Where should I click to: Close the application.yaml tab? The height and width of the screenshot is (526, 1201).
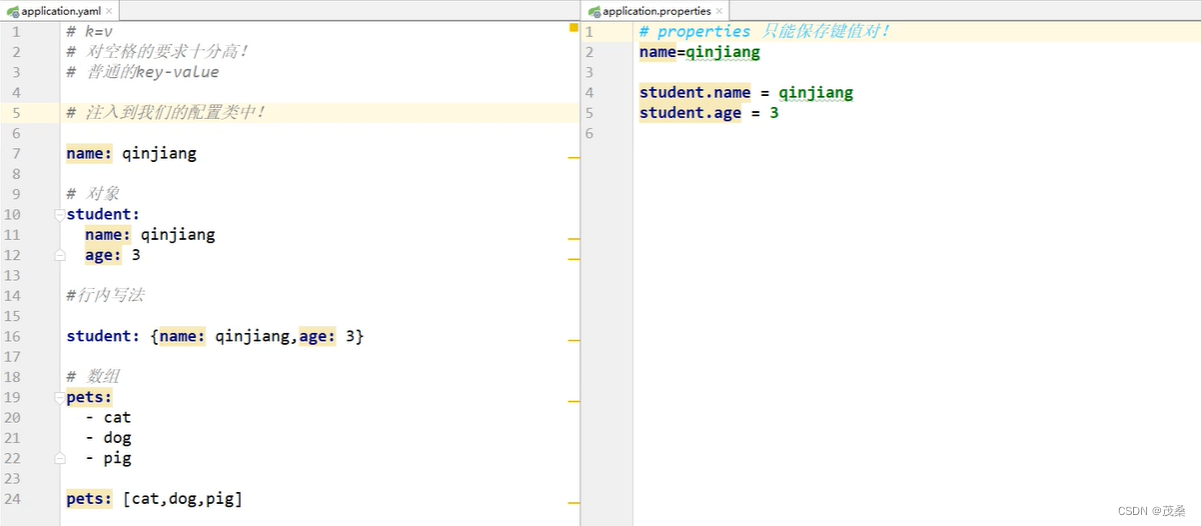[109, 12]
